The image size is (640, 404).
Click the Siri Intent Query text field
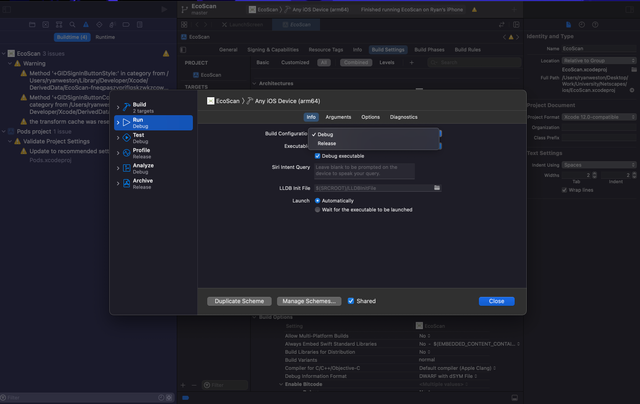(x=364, y=171)
